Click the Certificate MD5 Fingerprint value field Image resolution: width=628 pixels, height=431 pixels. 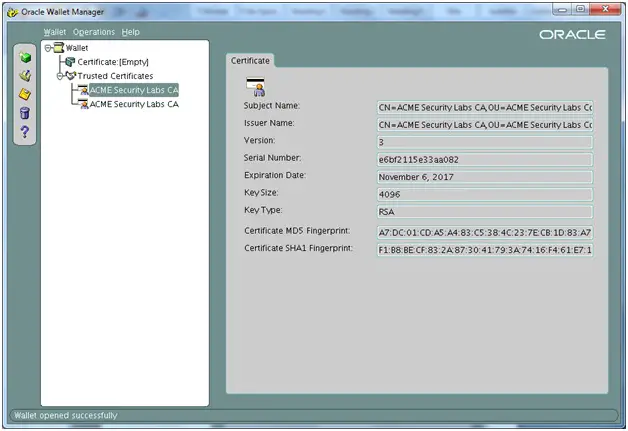485,232
